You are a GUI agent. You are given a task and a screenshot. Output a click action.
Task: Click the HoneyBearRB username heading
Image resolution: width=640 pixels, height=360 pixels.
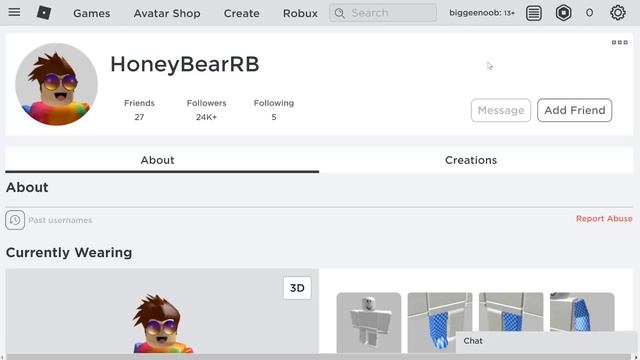coord(184,64)
